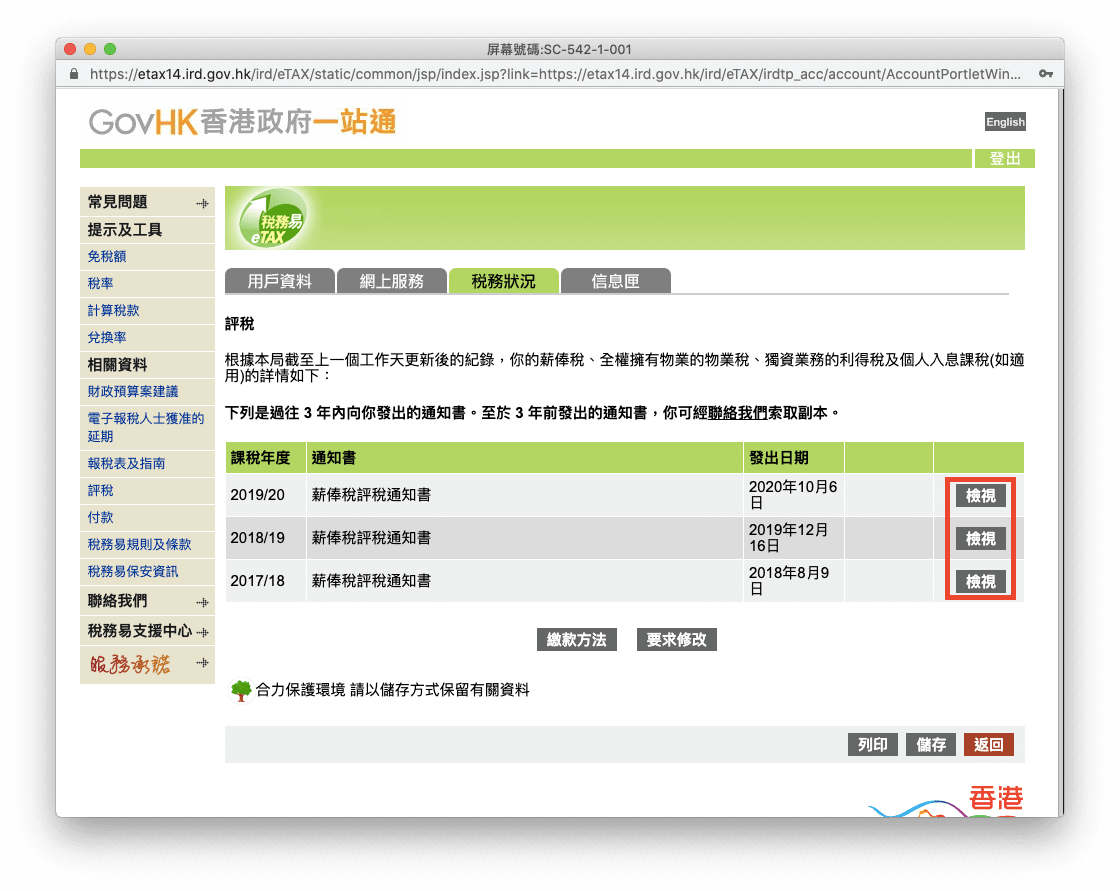This screenshot has height=891, width=1120.
Task: Click the 常見問題 sidebar heading
Action: pos(118,202)
